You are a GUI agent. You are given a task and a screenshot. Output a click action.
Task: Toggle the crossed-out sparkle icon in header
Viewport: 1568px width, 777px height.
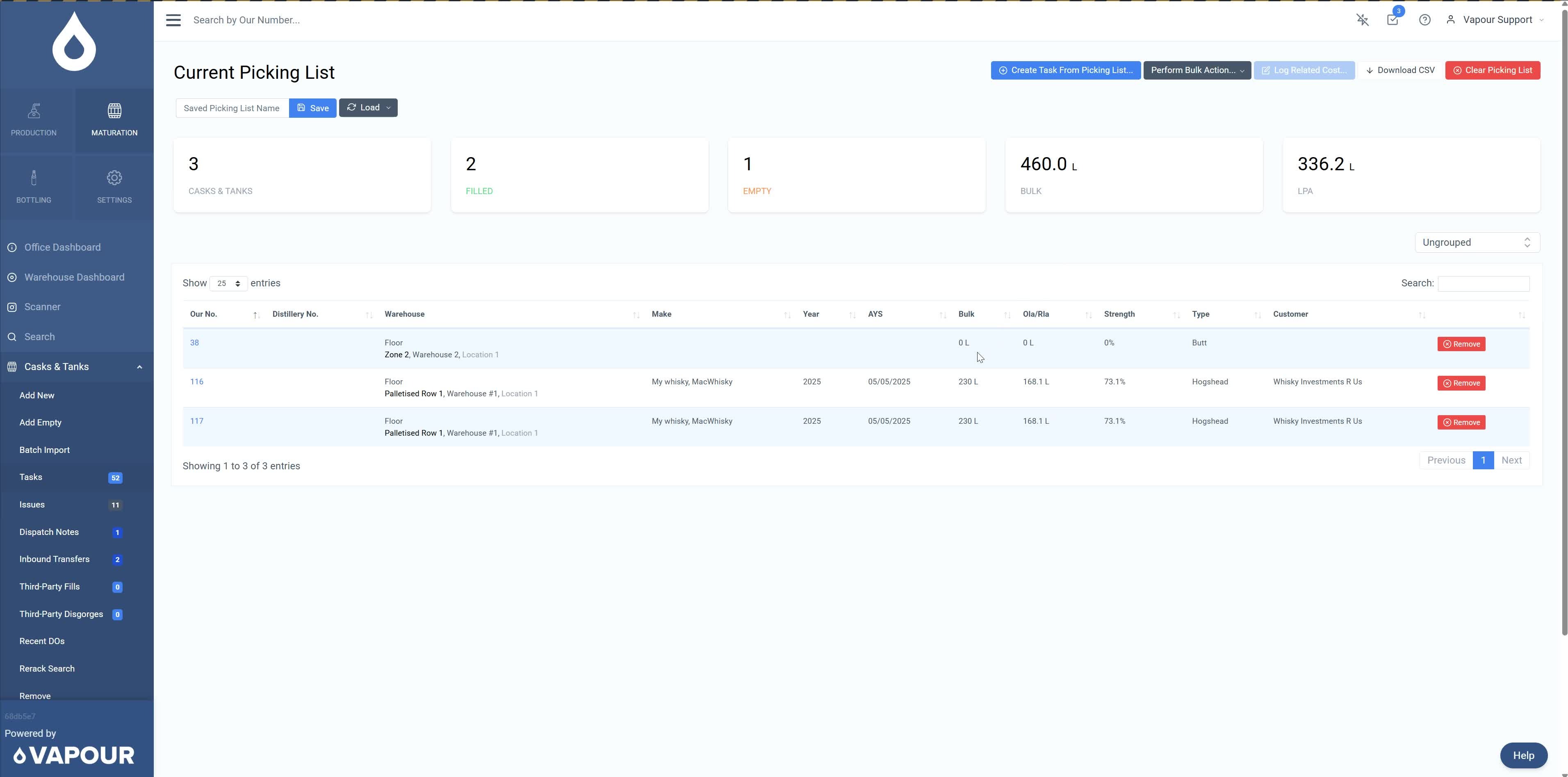[x=1362, y=20]
